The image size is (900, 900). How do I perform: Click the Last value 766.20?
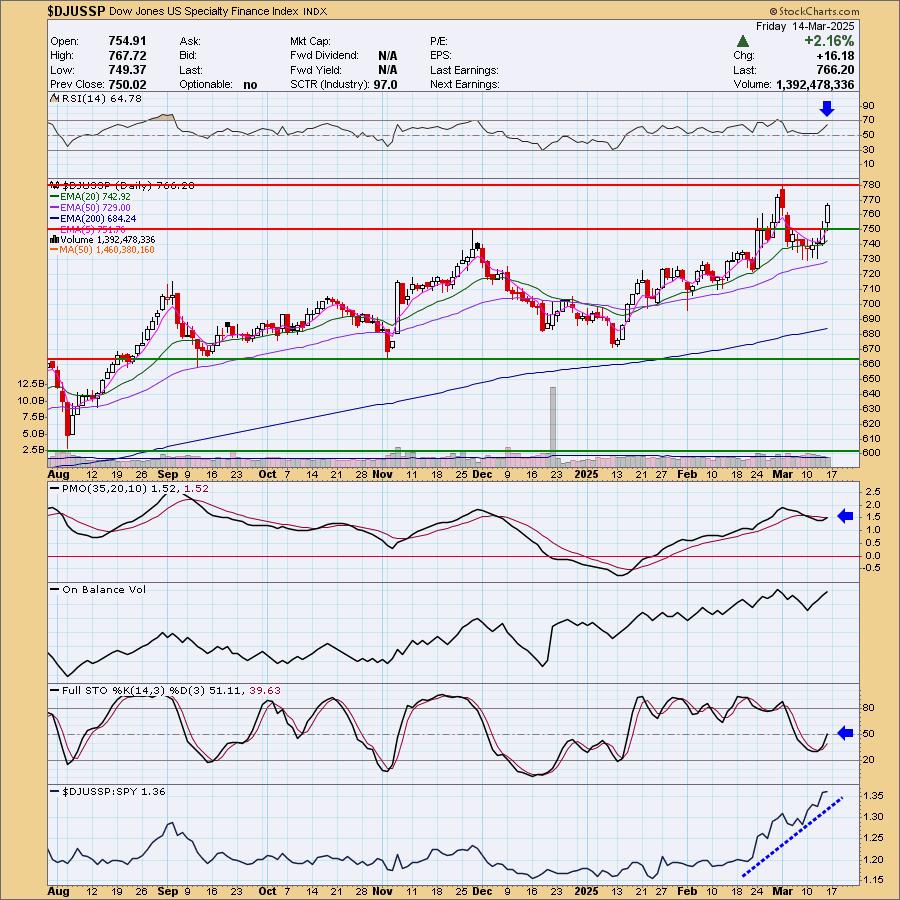tap(835, 70)
